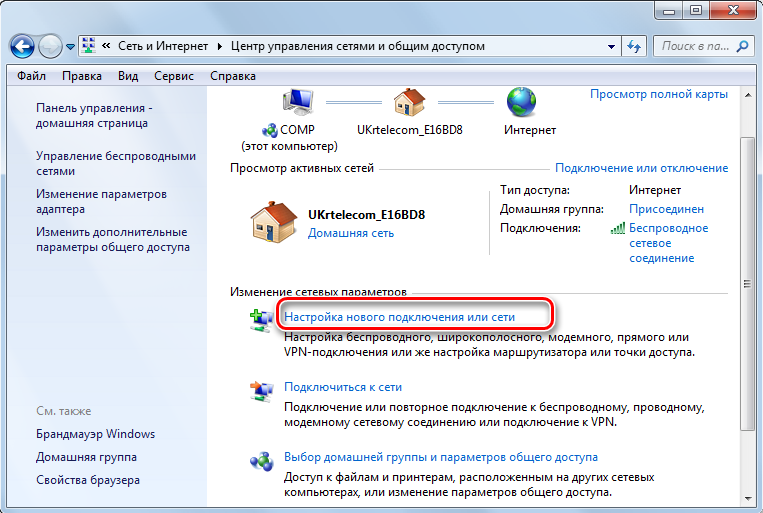
Task: Click the connect to network icon
Action: coord(261,391)
